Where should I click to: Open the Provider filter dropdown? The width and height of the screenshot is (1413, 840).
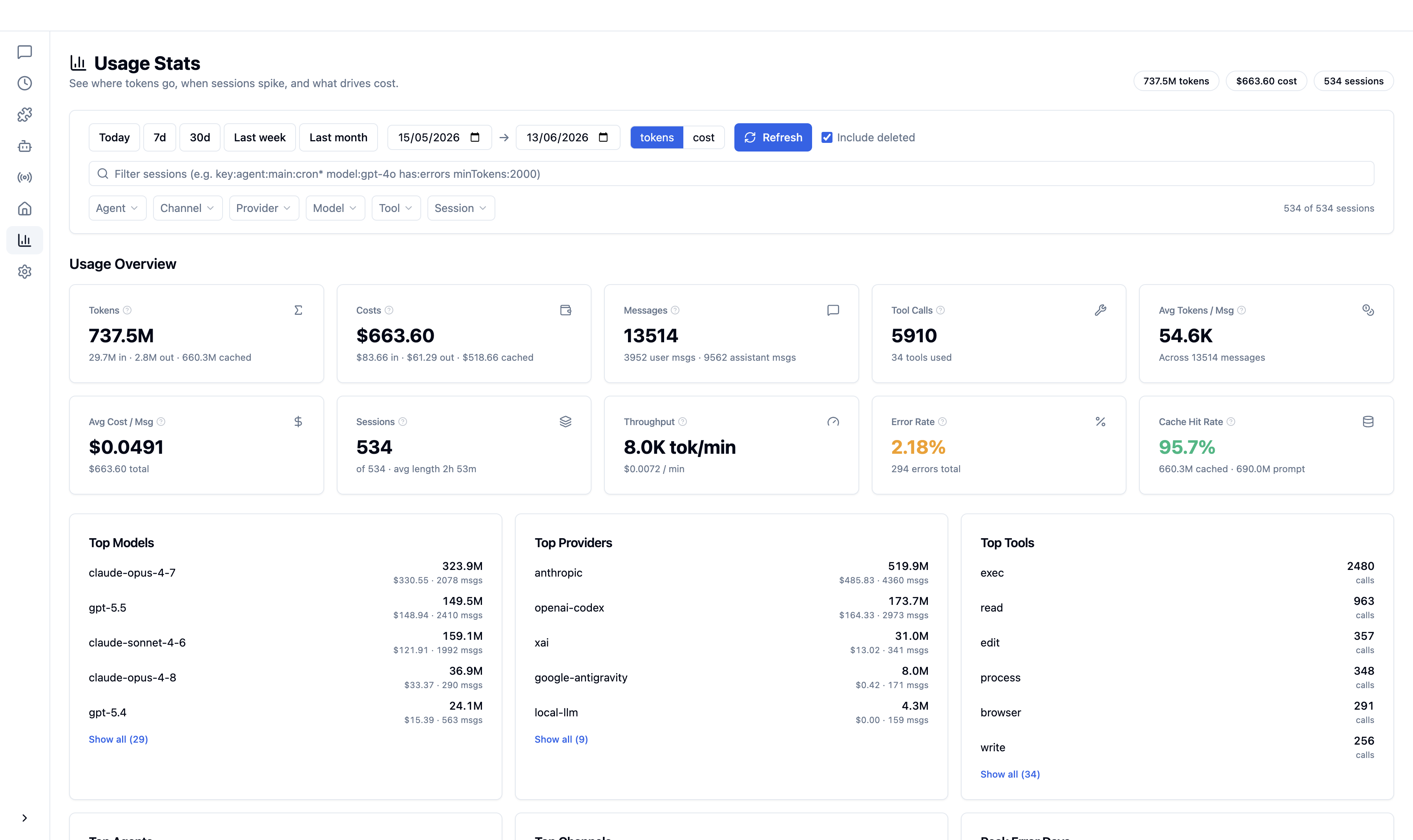264,208
